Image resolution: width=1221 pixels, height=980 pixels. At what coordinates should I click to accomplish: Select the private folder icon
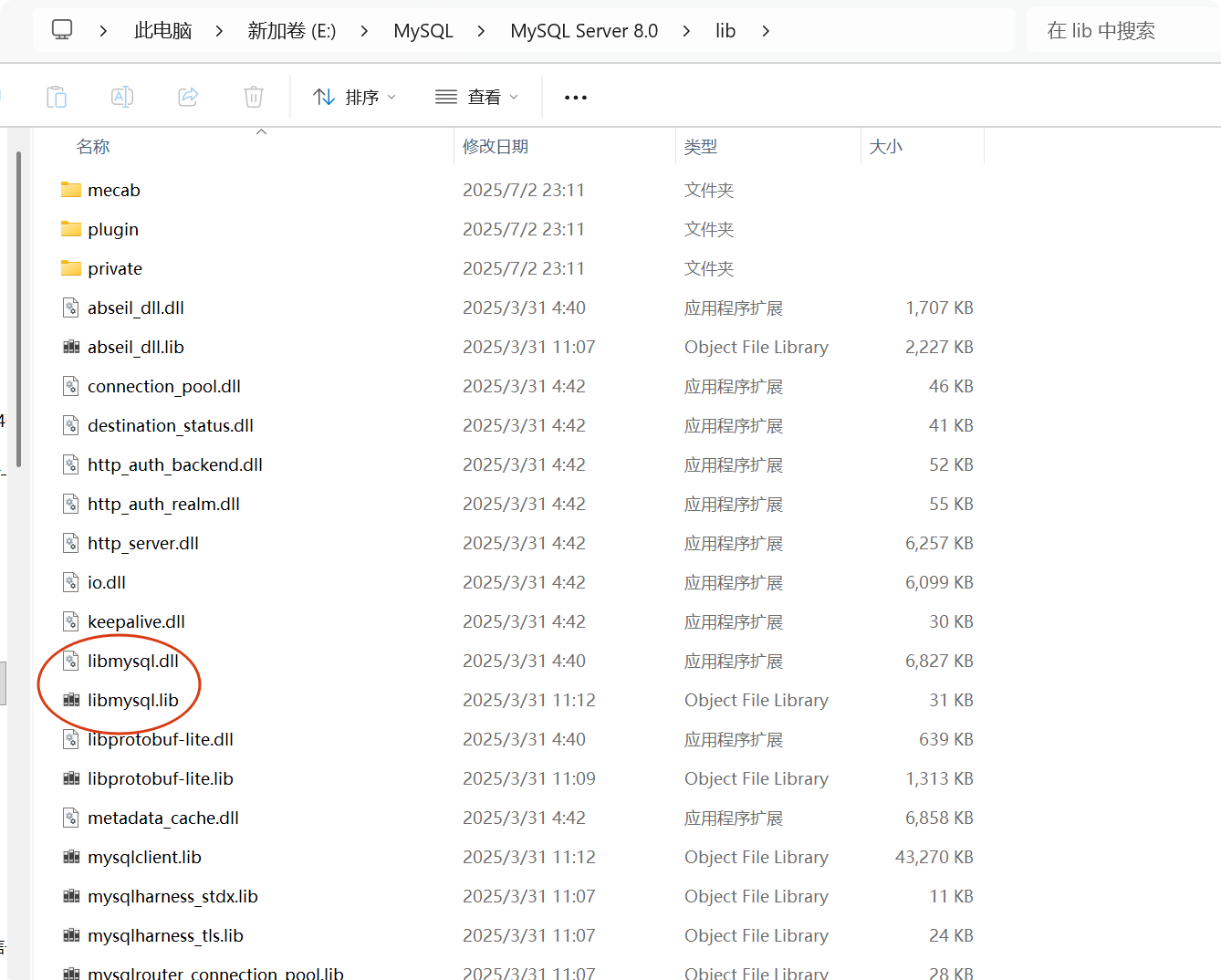coord(71,268)
